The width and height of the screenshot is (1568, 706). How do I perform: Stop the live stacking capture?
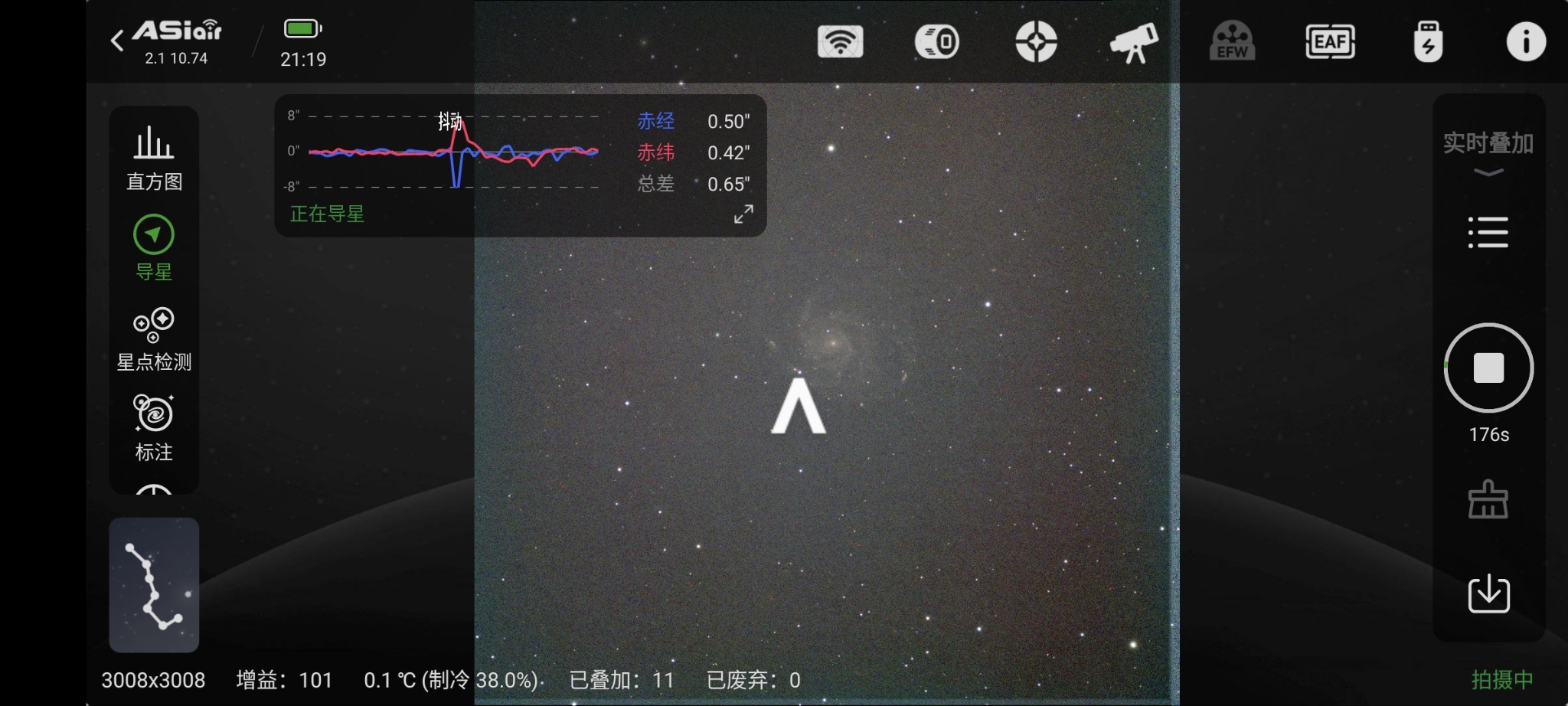tap(1488, 368)
